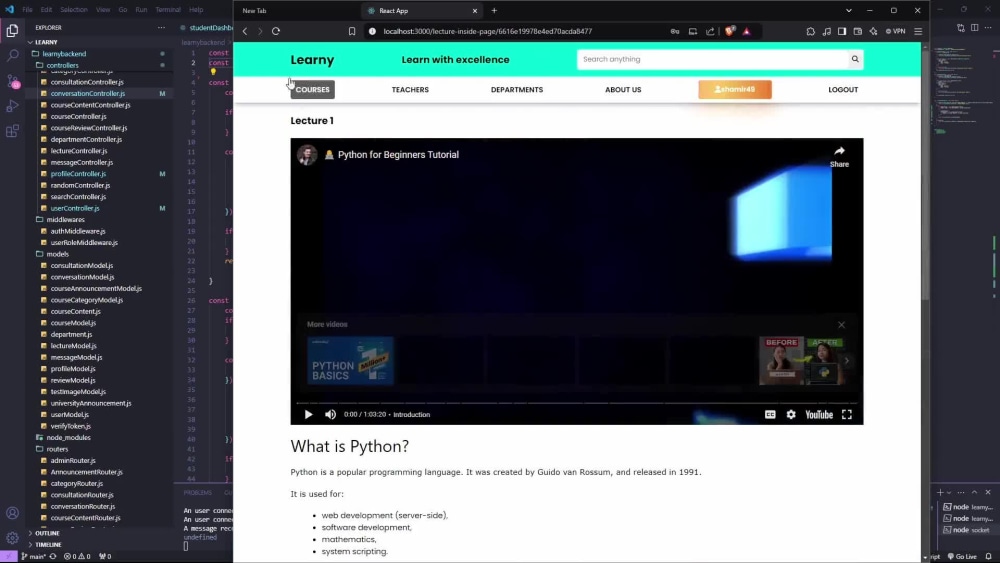Open Terminal menu in VS Code

(168, 10)
